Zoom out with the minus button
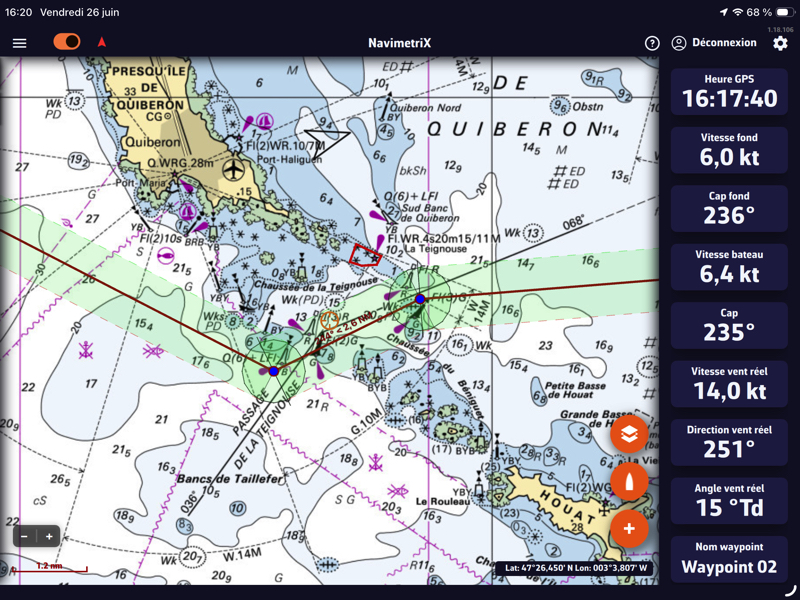The height and width of the screenshot is (600, 800). point(24,536)
